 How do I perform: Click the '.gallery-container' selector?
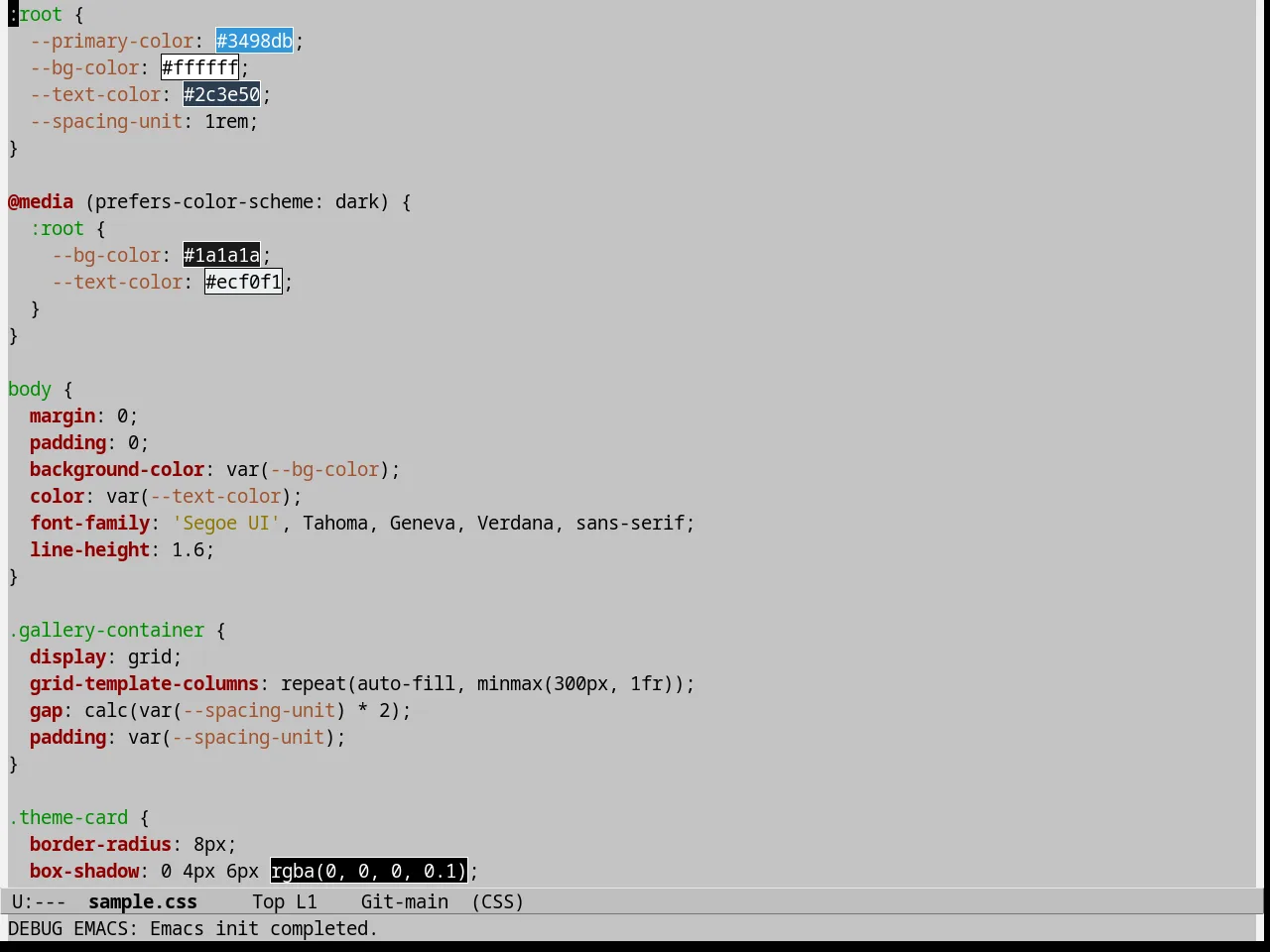pyautogui.click(x=106, y=630)
